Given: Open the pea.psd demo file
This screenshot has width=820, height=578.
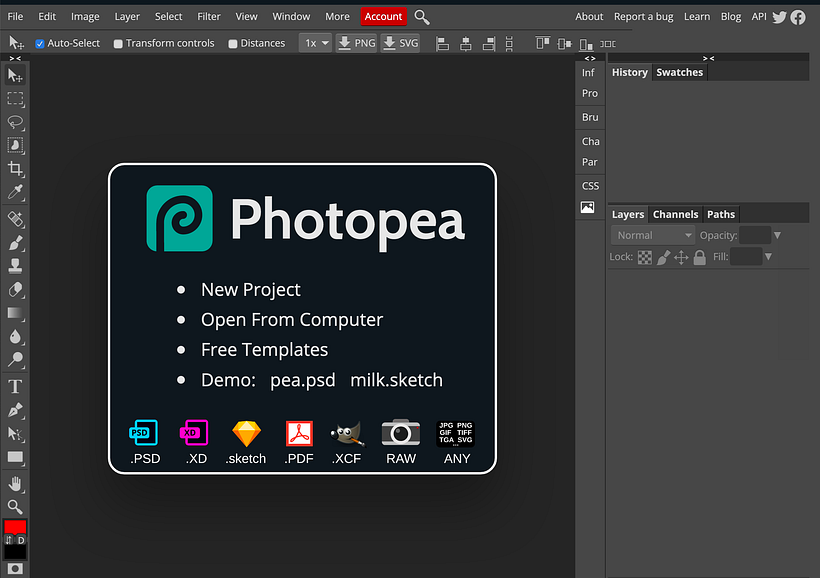Looking at the screenshot, I should coord(302,380).
